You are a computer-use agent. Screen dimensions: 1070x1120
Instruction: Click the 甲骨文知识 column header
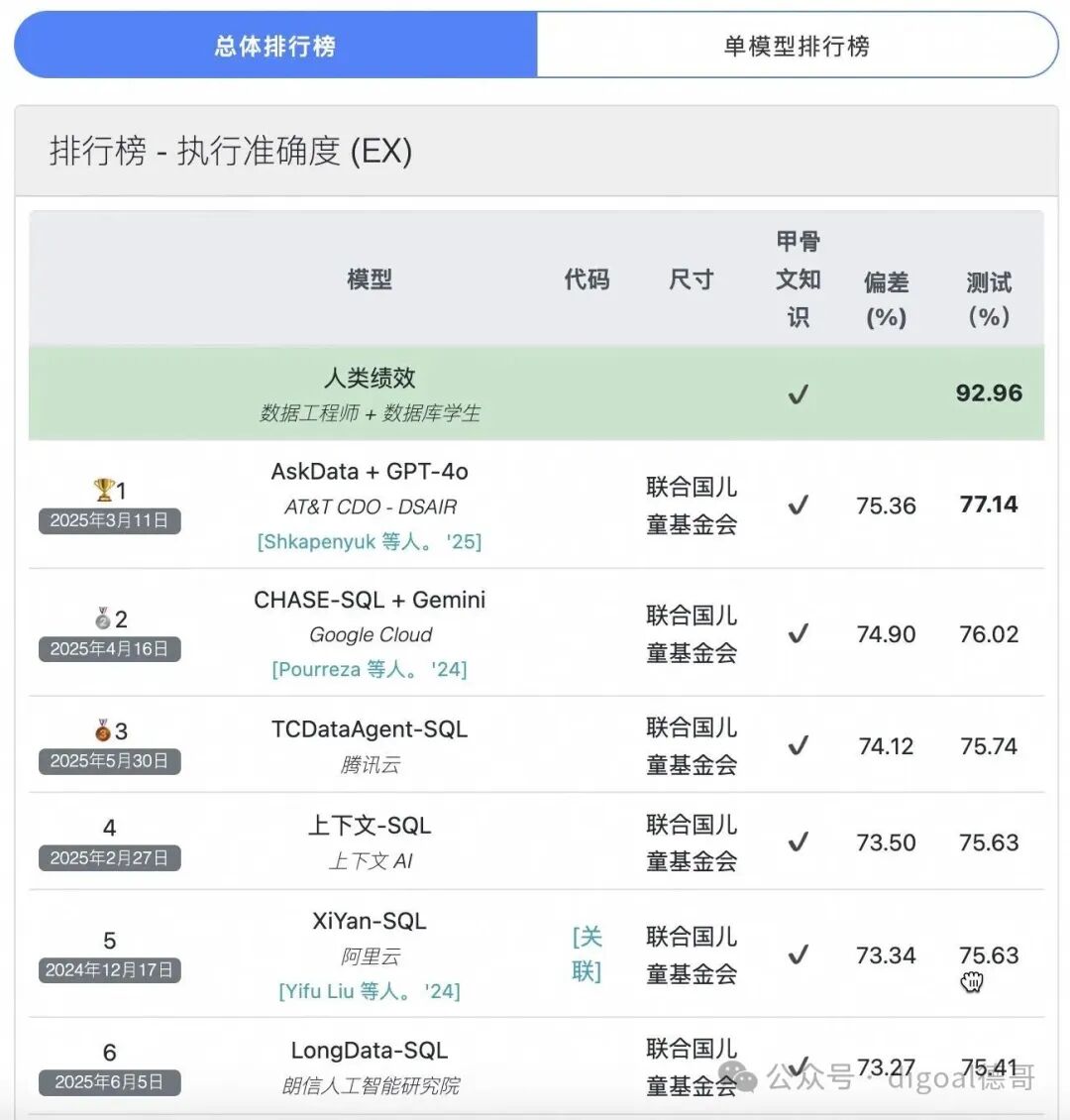[798, 279]
